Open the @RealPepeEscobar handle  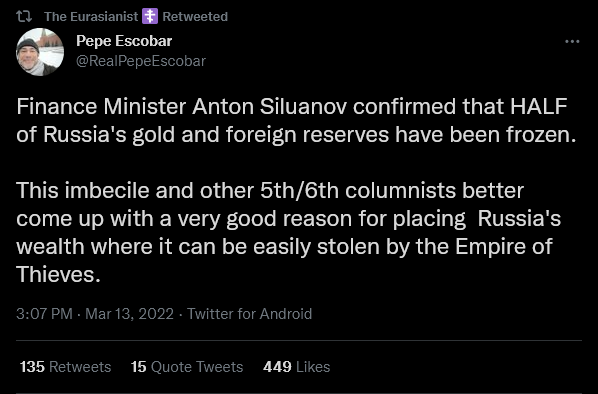tap(141, 61)
